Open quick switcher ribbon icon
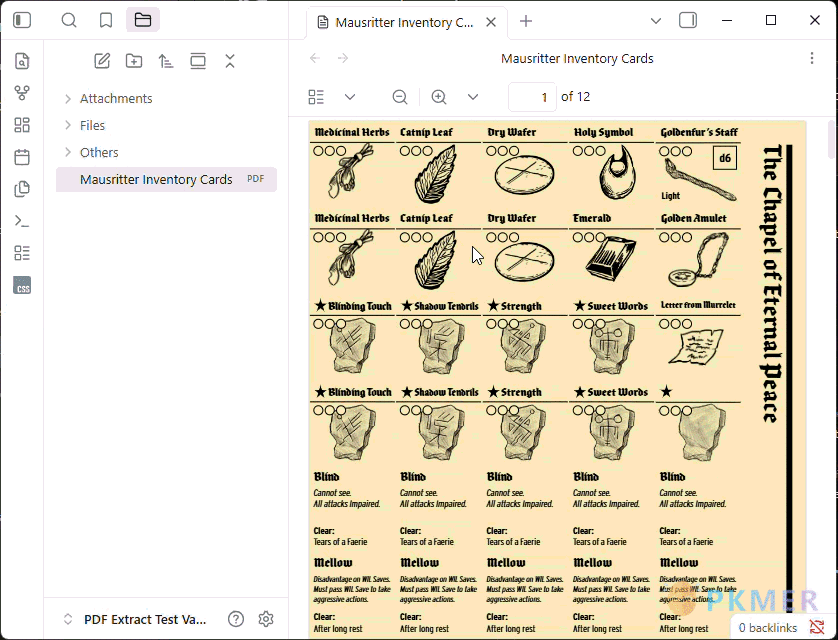 (x=22, y=61)
